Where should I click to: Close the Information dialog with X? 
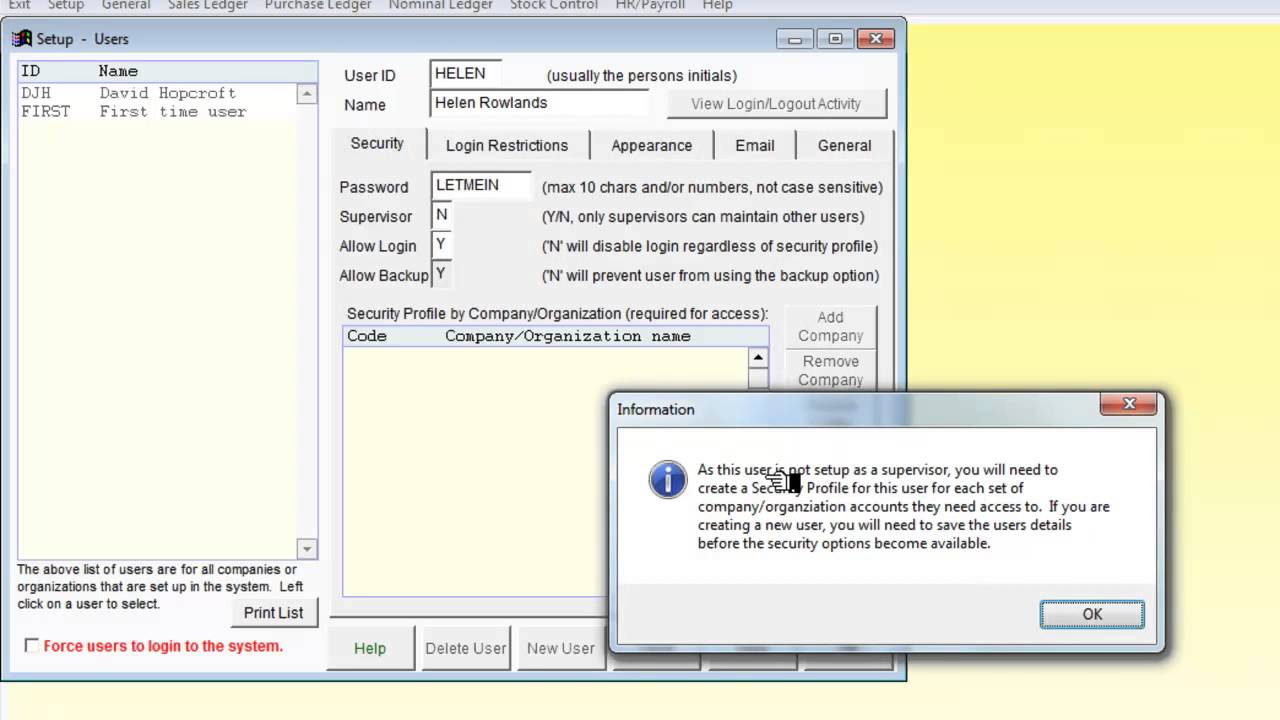click(1129, 404)
